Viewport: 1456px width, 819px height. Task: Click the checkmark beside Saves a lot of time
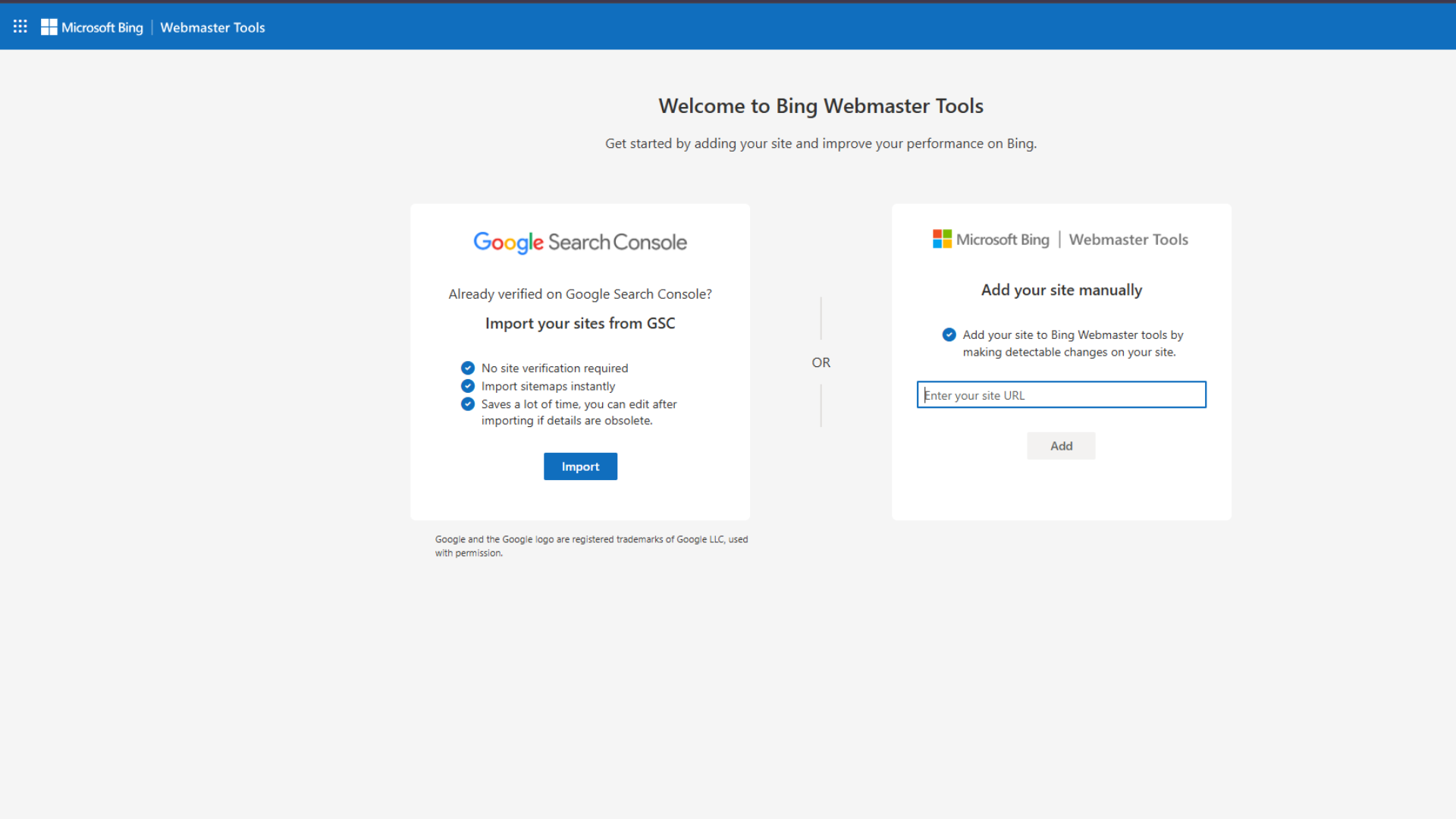[x=467, y=404]
